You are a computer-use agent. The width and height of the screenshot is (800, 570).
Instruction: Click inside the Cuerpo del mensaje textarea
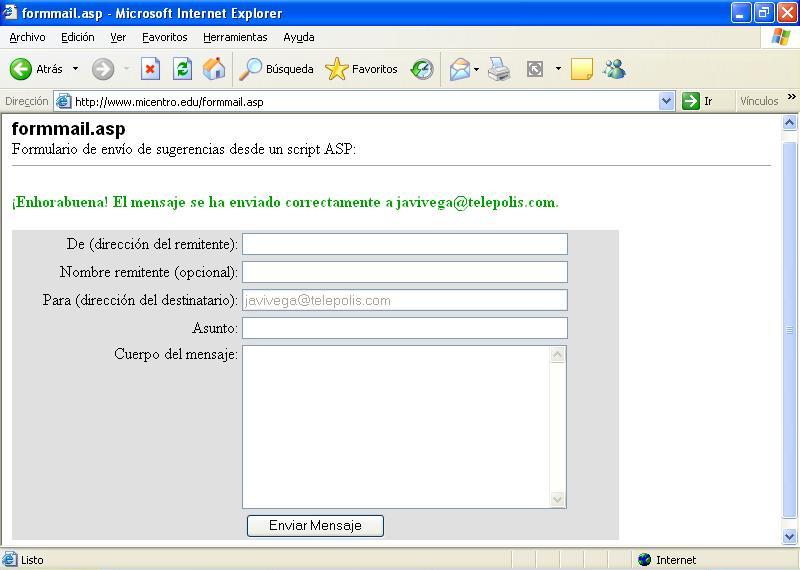pyautogui.click(x=396, y=426)
